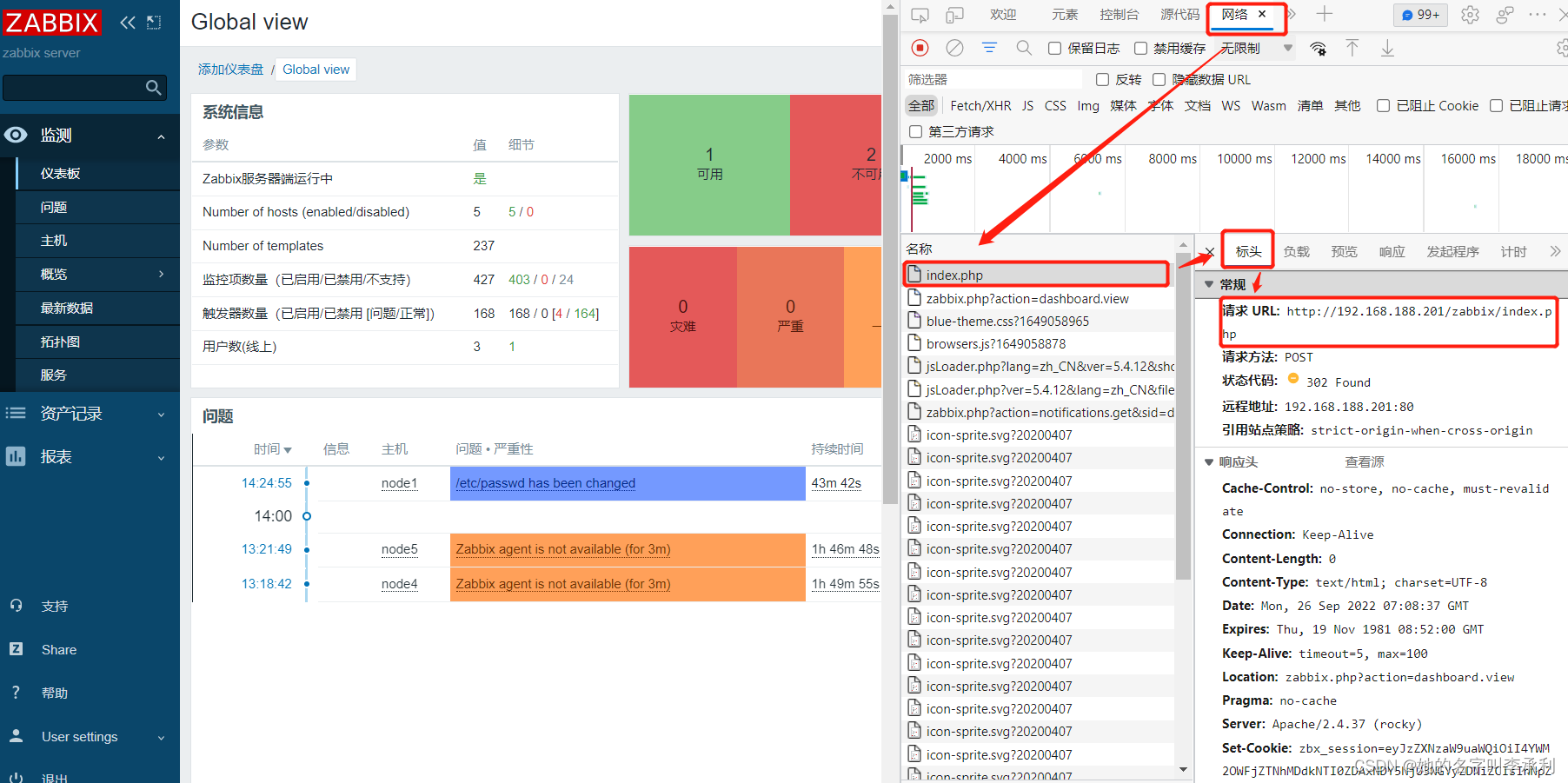Click the import HAR upload arrow icon
Viewport: 1568px width, 783px height.
1352,48
